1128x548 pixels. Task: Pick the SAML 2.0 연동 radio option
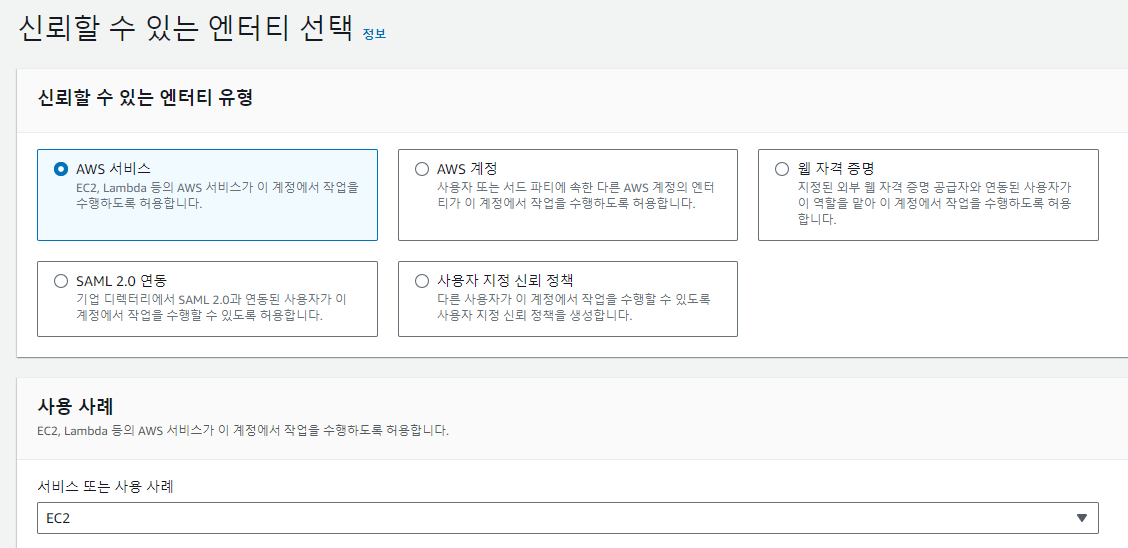coord(61,281)
